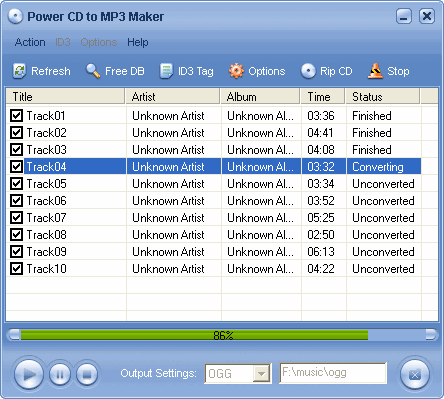The image size is (444, 399).
Task: Select the Track06 title
Action: 46,201
